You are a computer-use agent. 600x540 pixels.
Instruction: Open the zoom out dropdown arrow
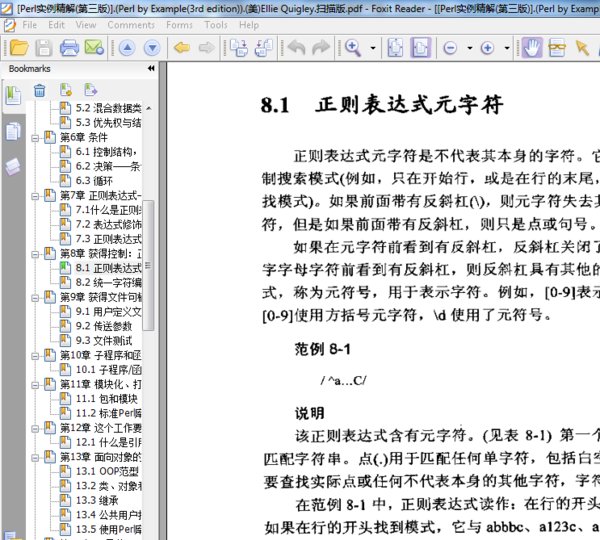[470, 48]
